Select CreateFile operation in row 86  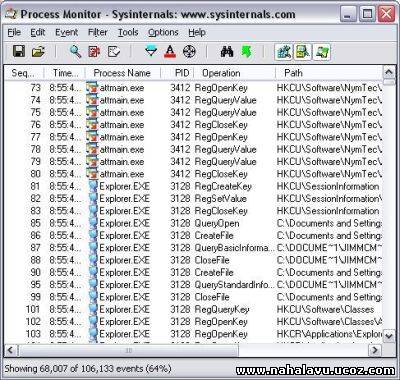pyautogui.click(x=214, y=236)
